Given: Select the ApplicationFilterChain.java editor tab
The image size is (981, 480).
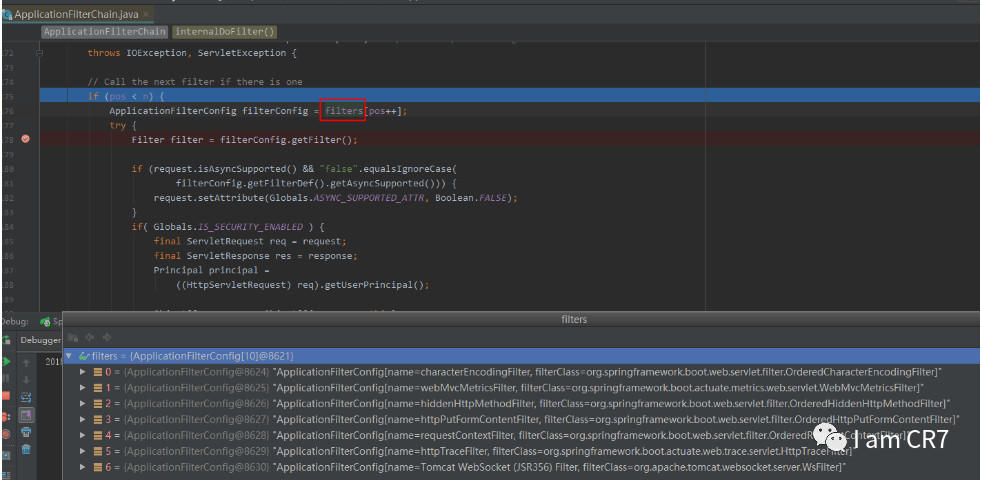Looking at the screenshot, I should click(76, 14).
